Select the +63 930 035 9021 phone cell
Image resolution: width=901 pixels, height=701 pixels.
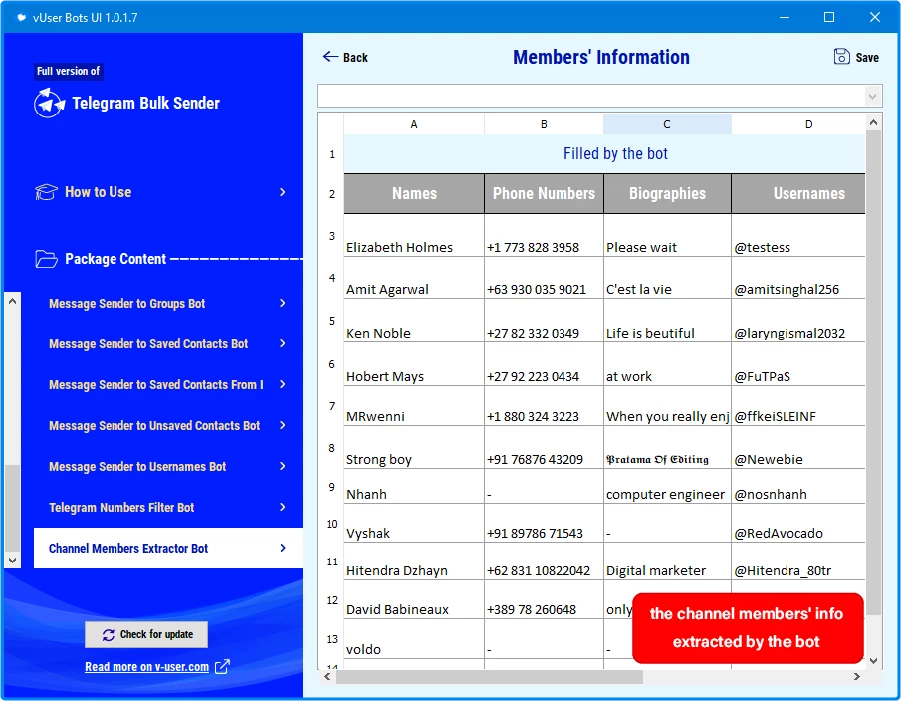(544, 278)
